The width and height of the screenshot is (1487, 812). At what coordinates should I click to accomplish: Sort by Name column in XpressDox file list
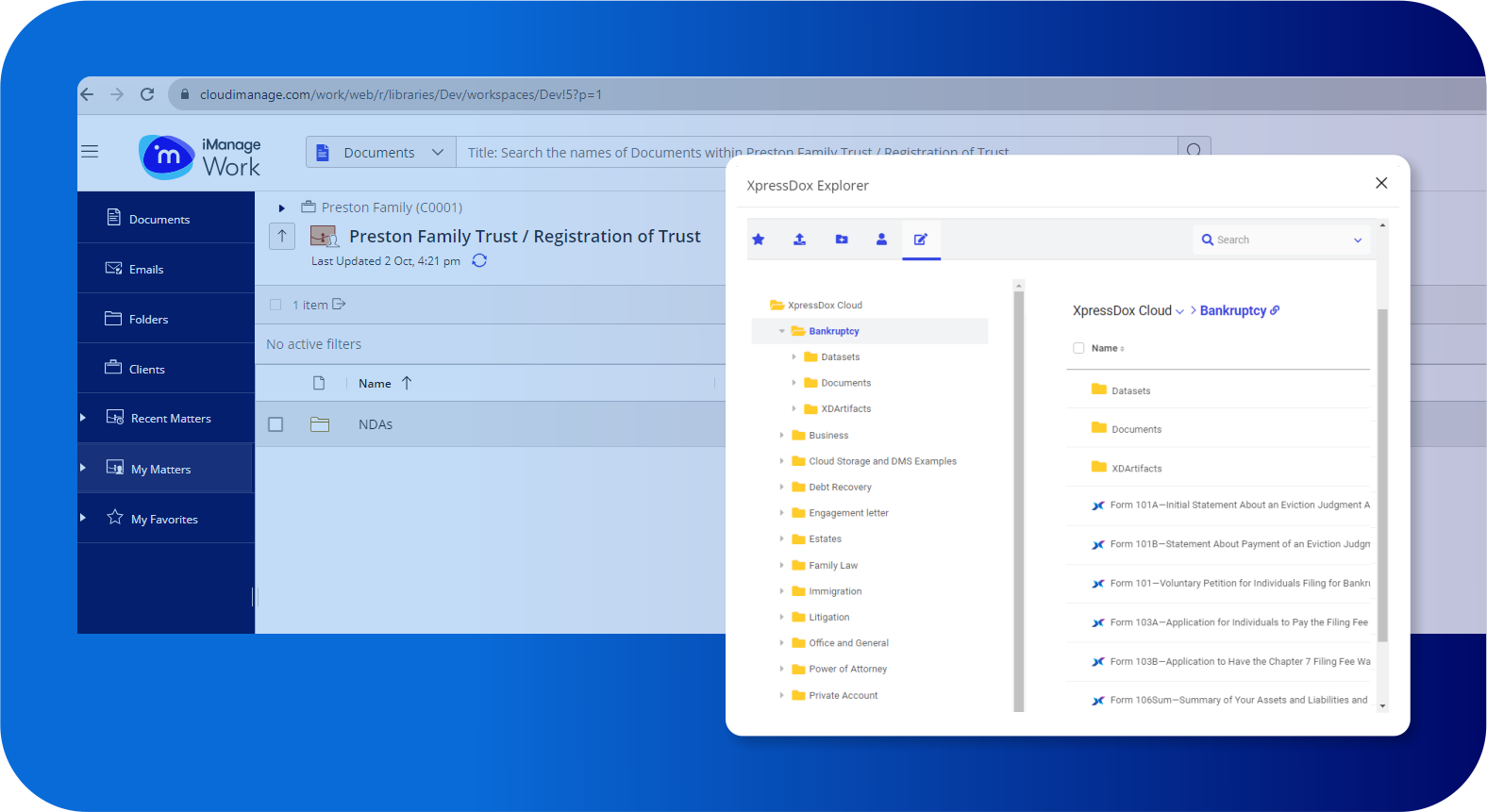pyautogui.click(x=1105, y=348)
